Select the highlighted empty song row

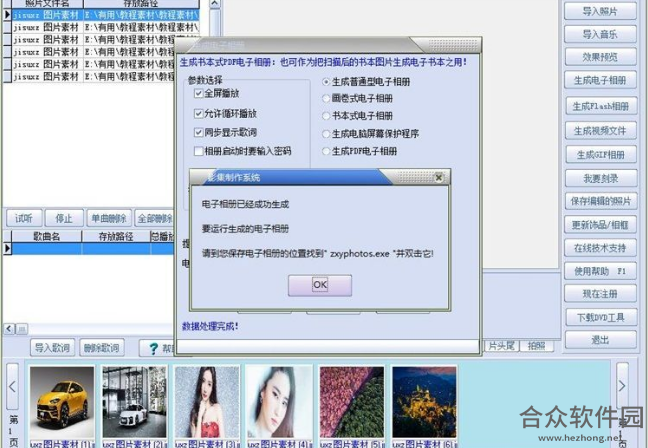coord(93,248)
